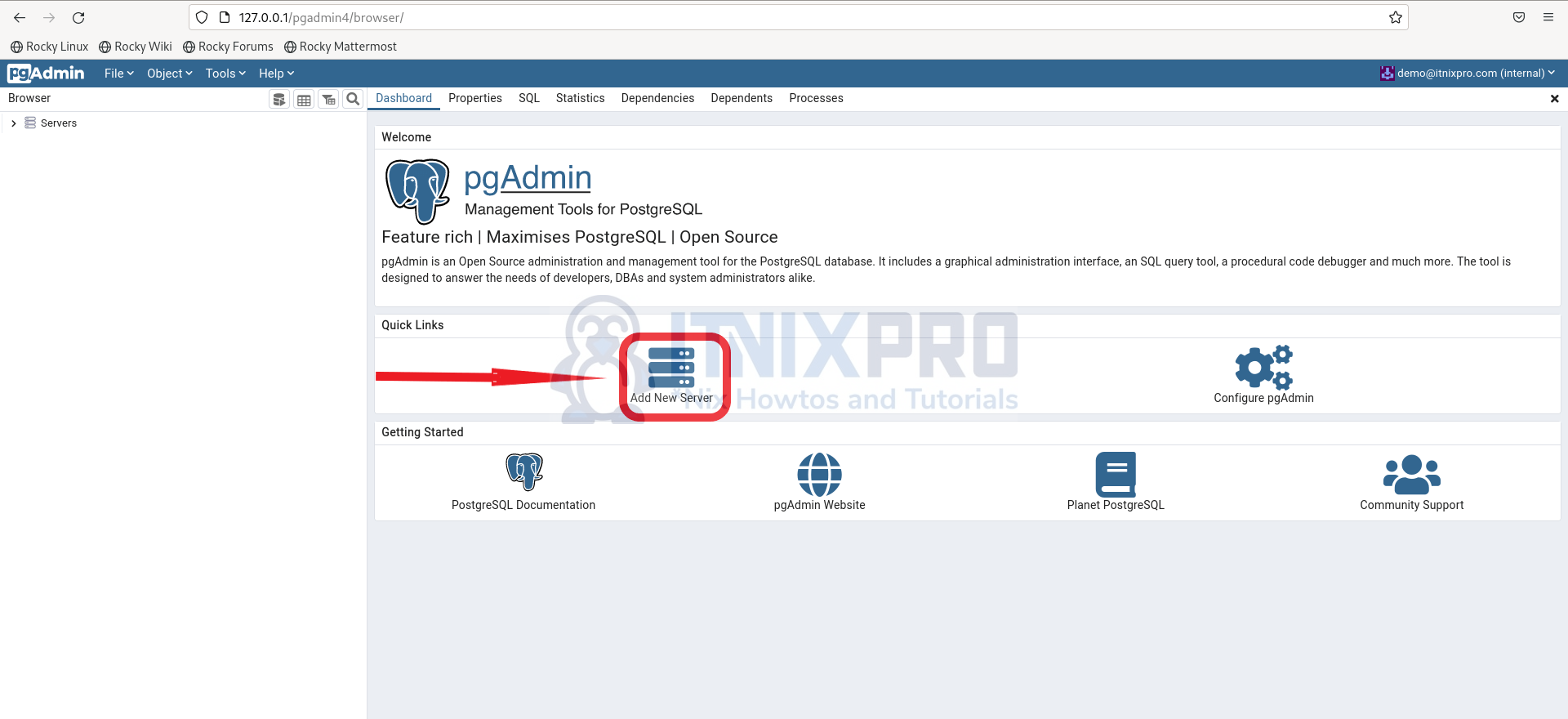Select the Servers tree item label

tap(59, 123)
